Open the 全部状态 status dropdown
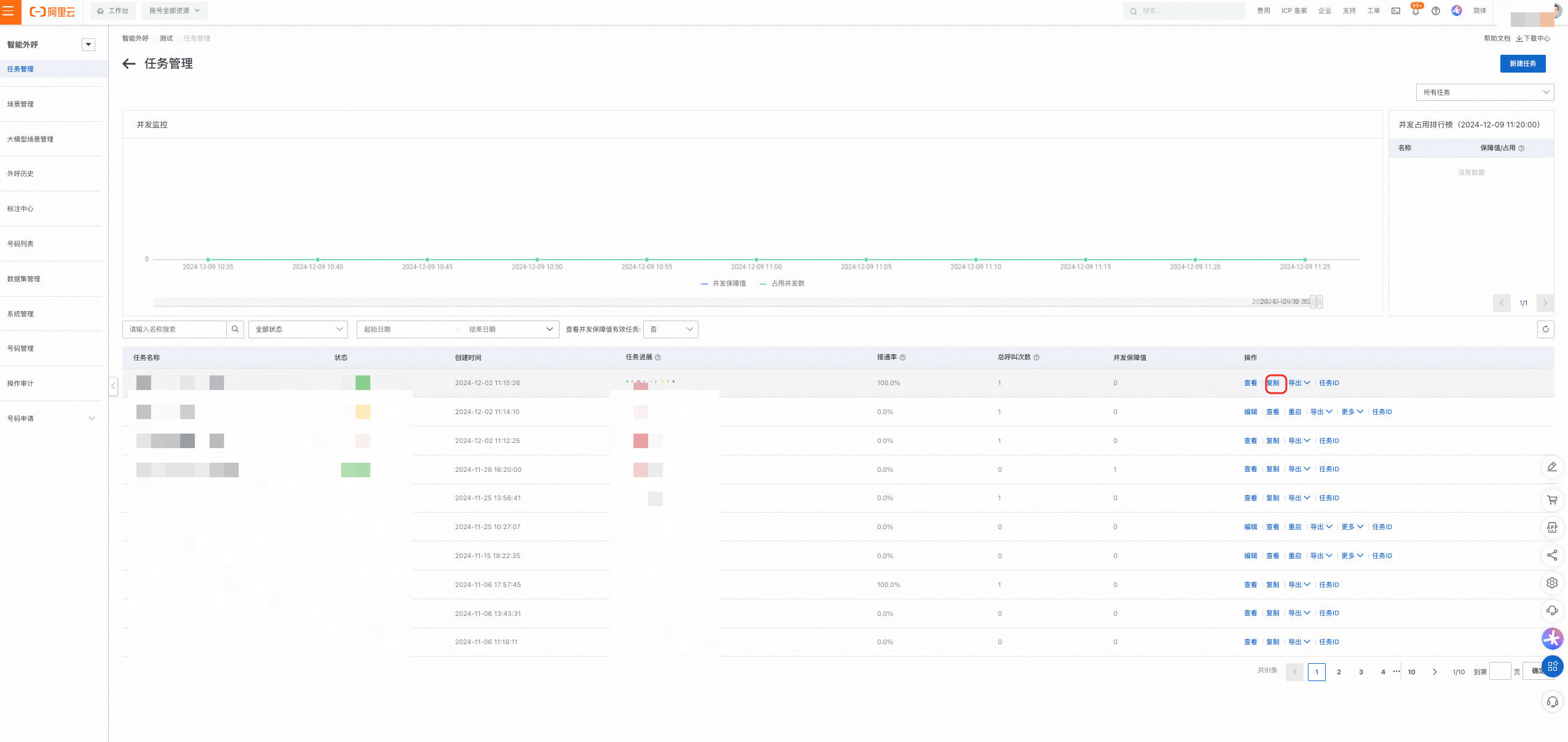The image size is (1568, 742). coord(298,329)
